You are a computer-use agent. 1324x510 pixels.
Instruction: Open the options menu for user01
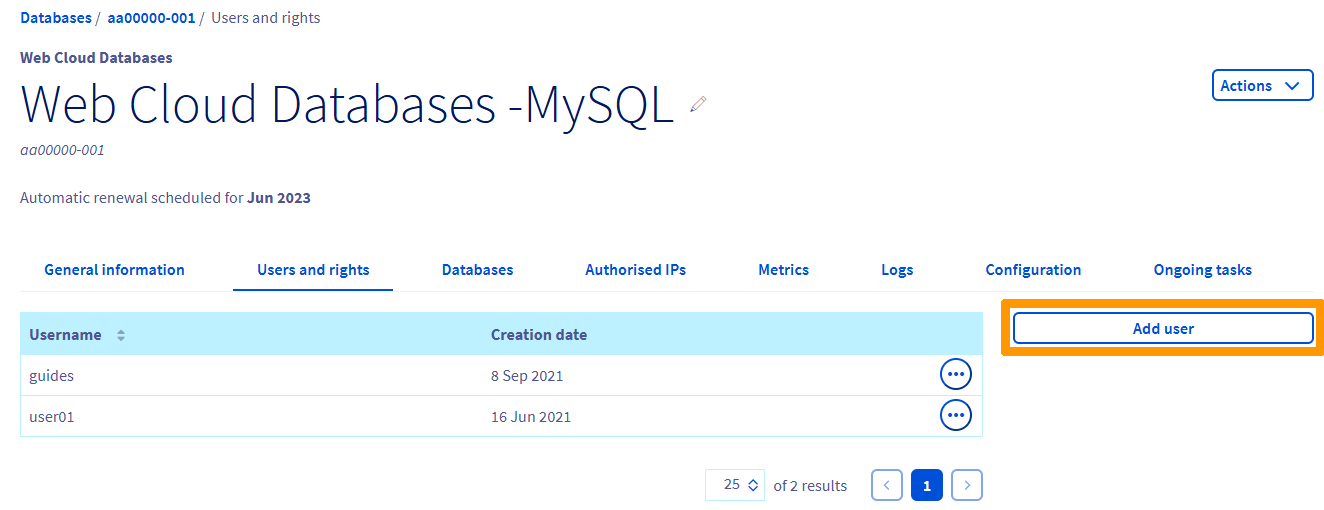click(955, 415)
